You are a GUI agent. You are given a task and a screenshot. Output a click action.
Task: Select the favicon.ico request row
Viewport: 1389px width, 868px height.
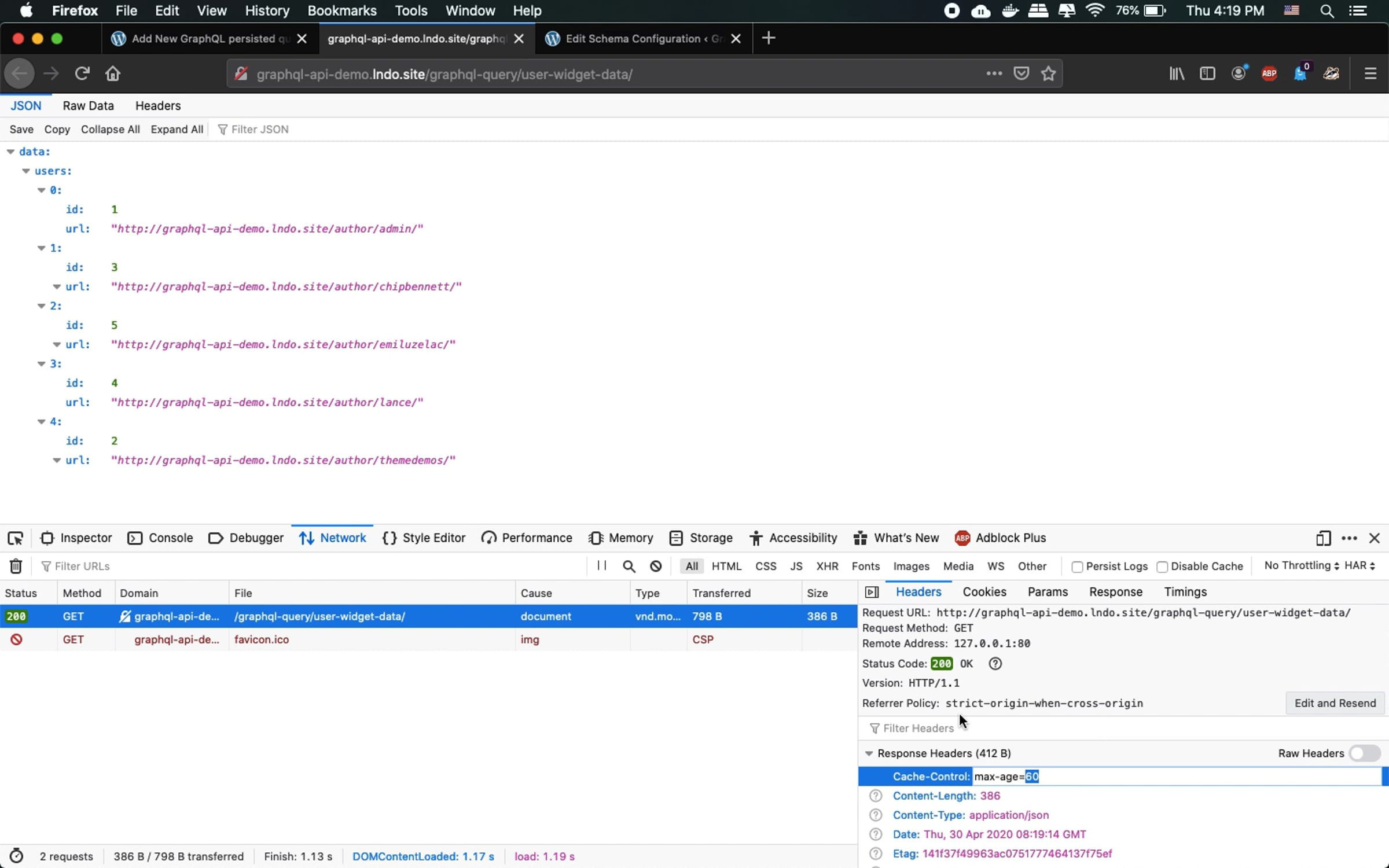428,639
